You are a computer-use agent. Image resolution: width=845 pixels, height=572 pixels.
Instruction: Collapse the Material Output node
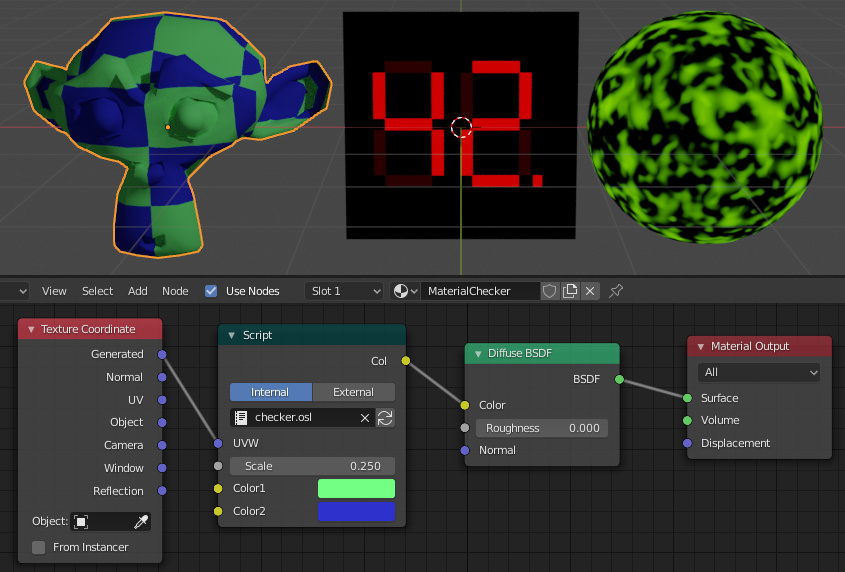click(x=701, y=347)
